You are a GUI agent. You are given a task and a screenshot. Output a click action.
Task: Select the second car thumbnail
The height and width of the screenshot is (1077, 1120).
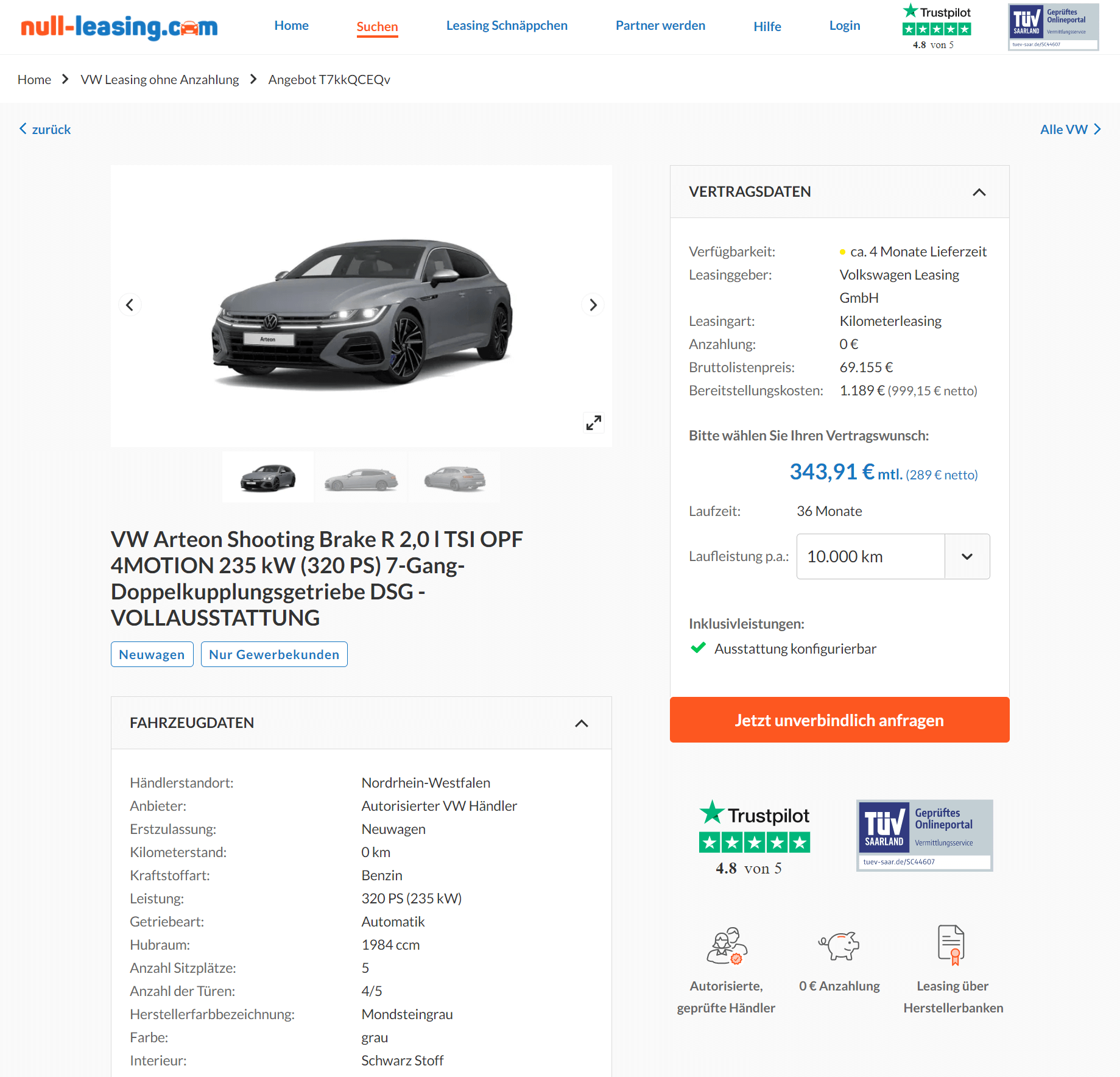coord(362,478)
